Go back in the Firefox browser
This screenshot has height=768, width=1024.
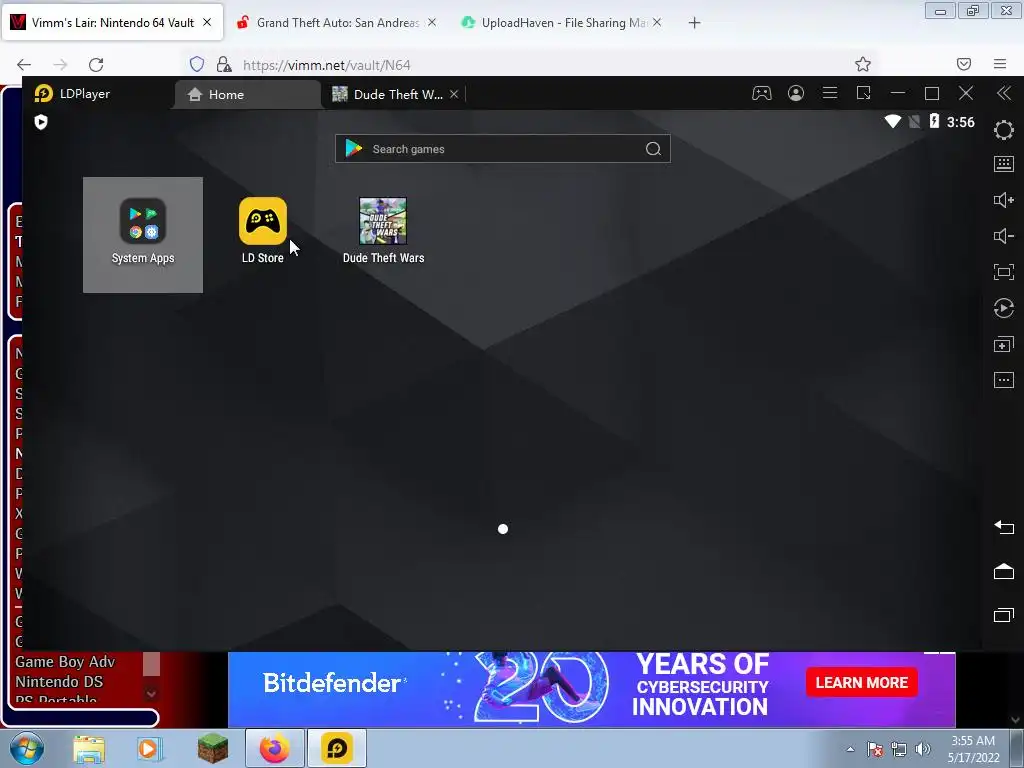[x=24, y=65]
